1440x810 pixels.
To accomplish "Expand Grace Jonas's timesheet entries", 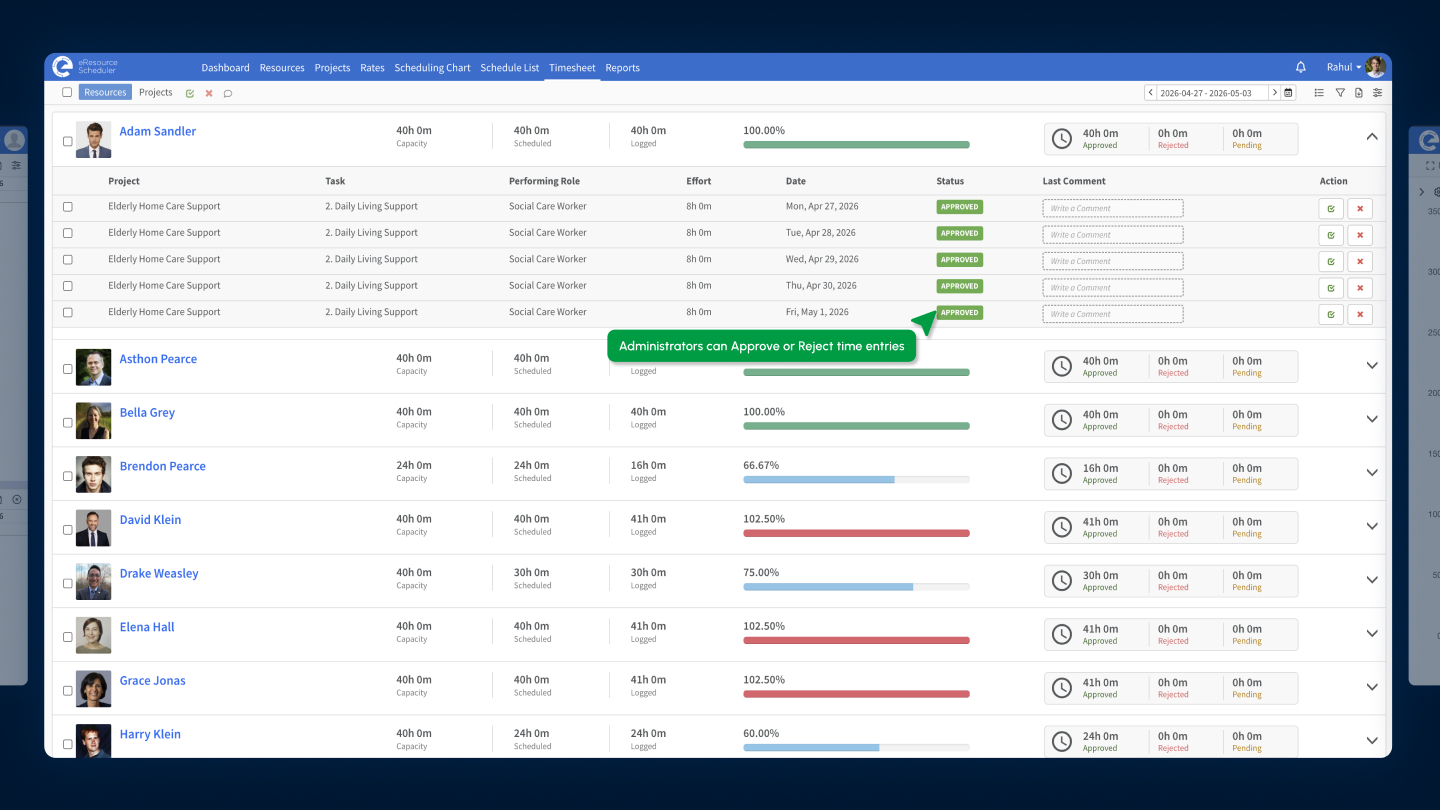I will coord(1372,687).
